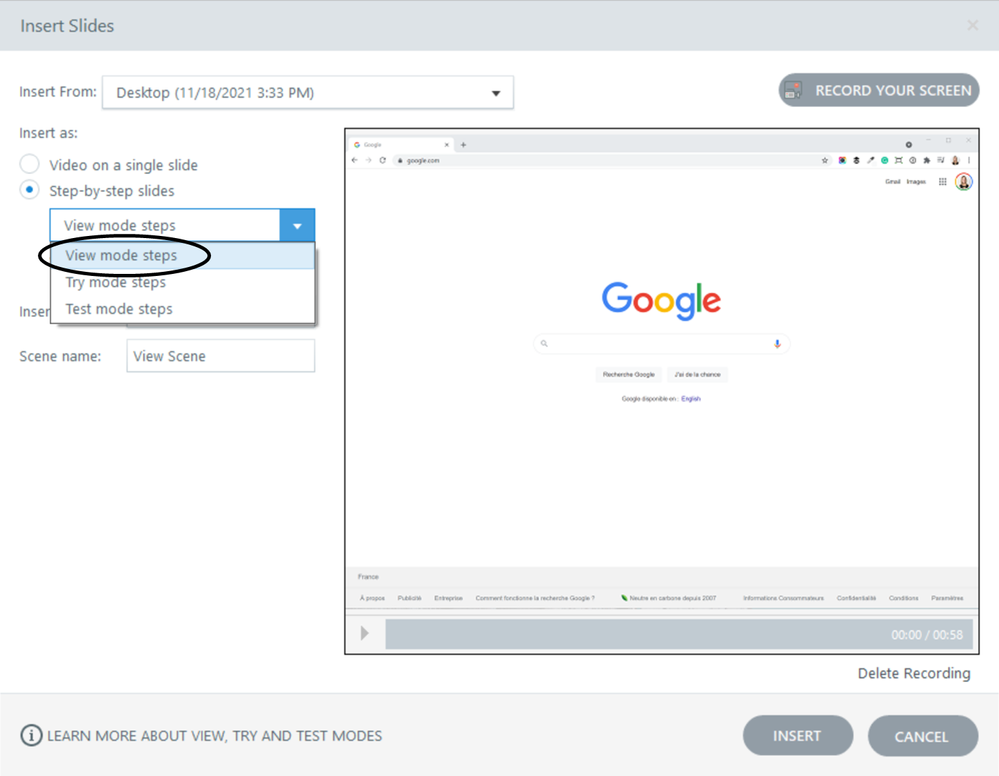The height and width of the screenshot is (776, 999).
Task: Select Step-by-step slides radio option
Action: tap(29, 190)
